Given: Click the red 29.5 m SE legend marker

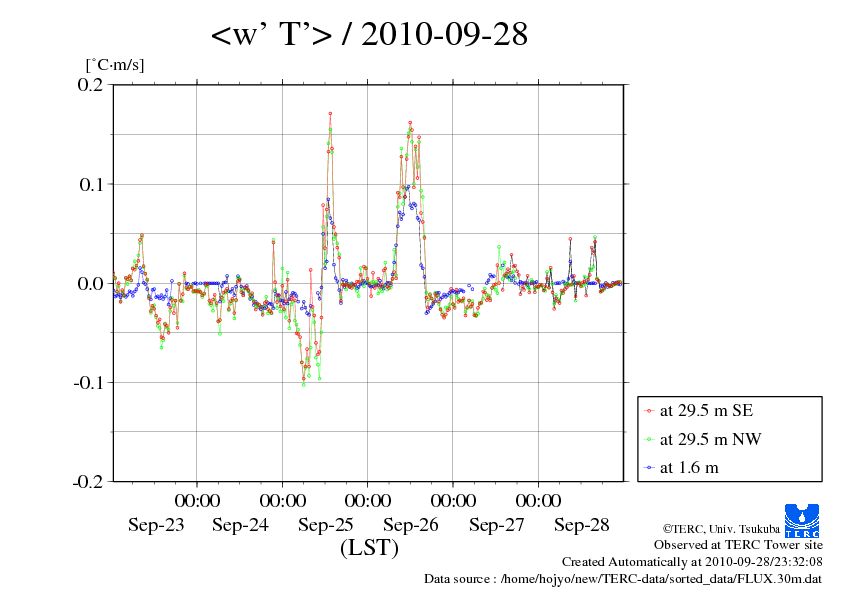Looking at the screenshot, I should point(649,411).
